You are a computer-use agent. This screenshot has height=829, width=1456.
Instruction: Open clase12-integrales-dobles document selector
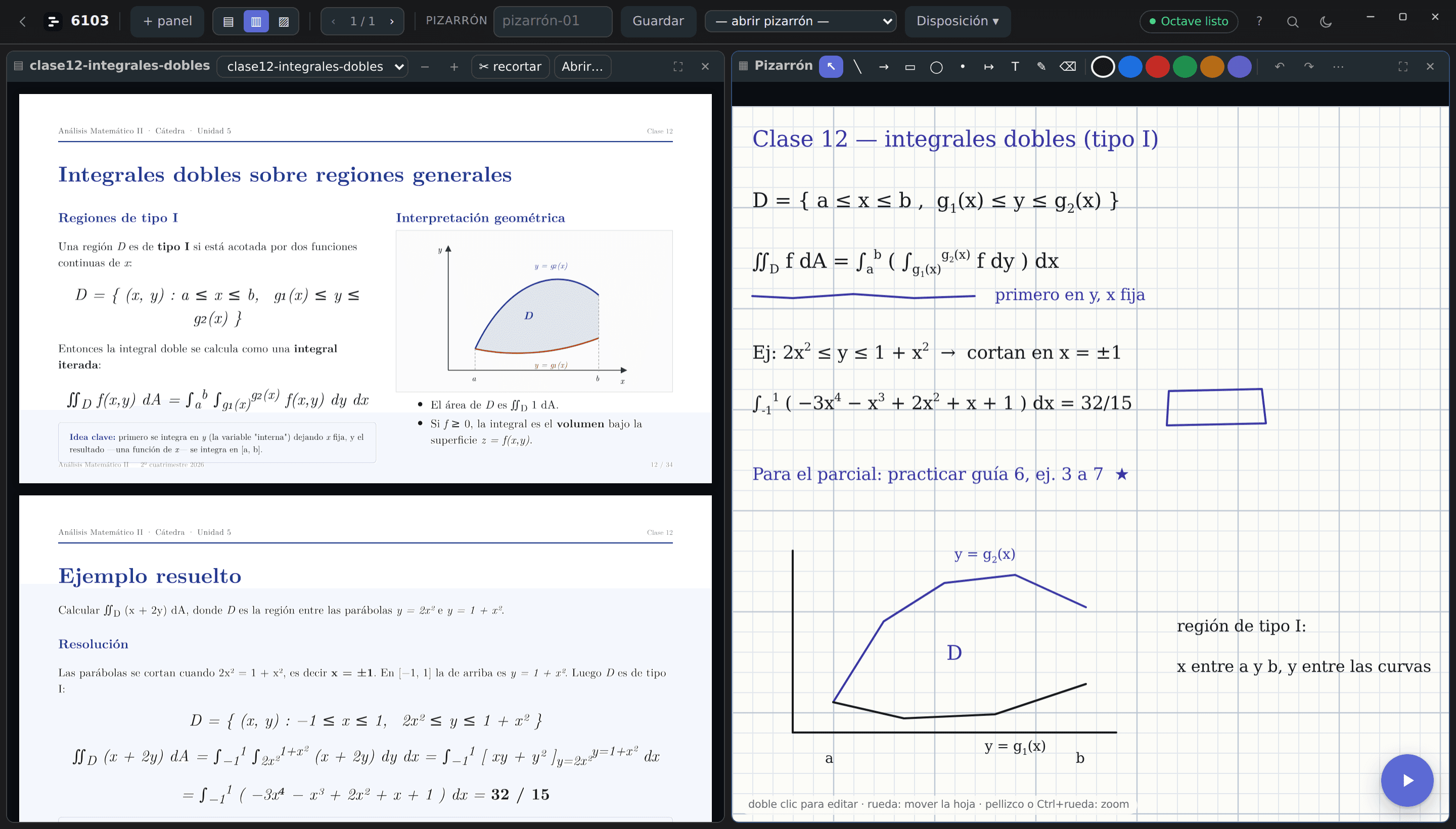312,67
